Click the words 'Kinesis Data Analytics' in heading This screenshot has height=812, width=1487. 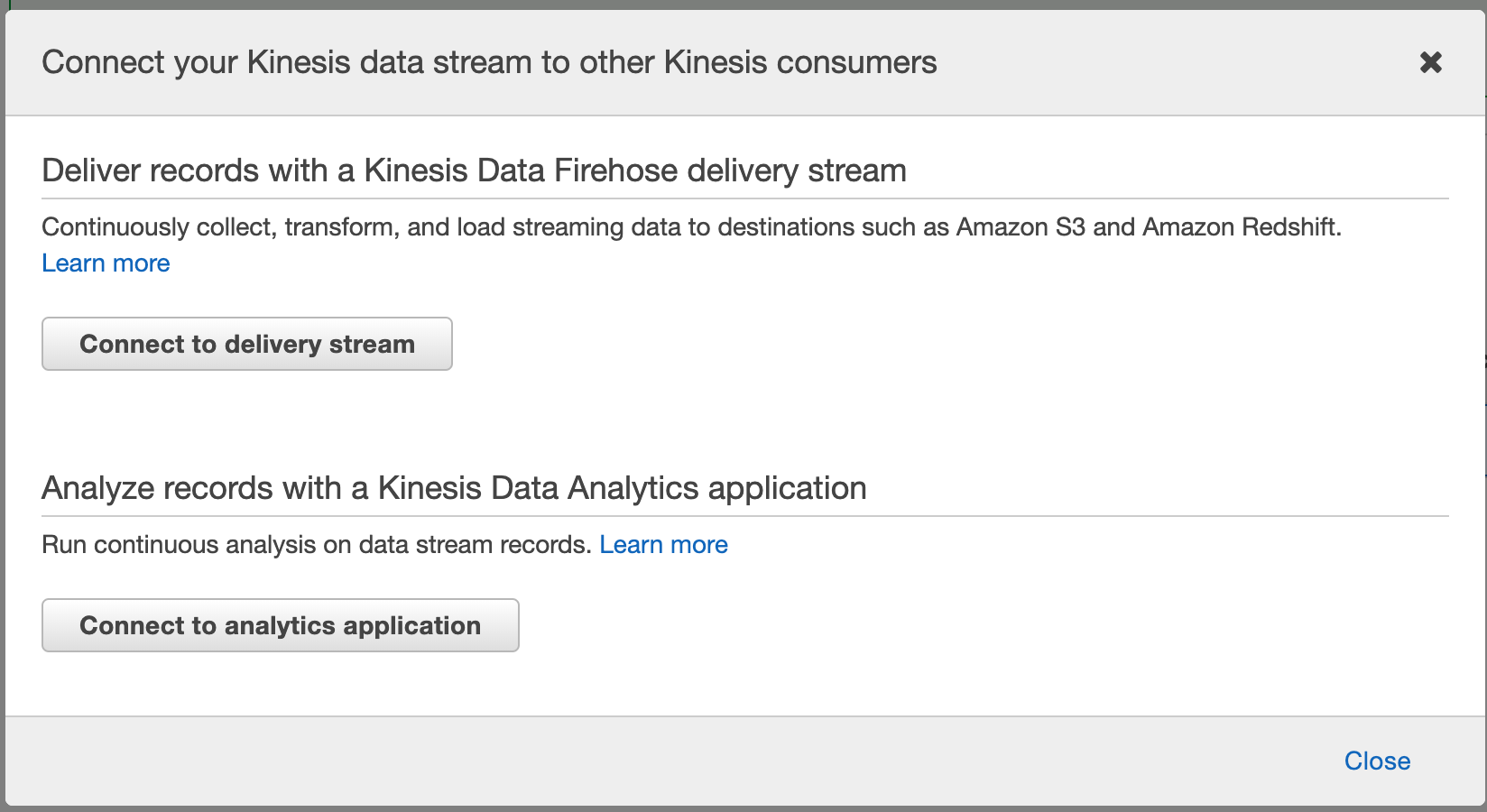click(x=538, y=488)
